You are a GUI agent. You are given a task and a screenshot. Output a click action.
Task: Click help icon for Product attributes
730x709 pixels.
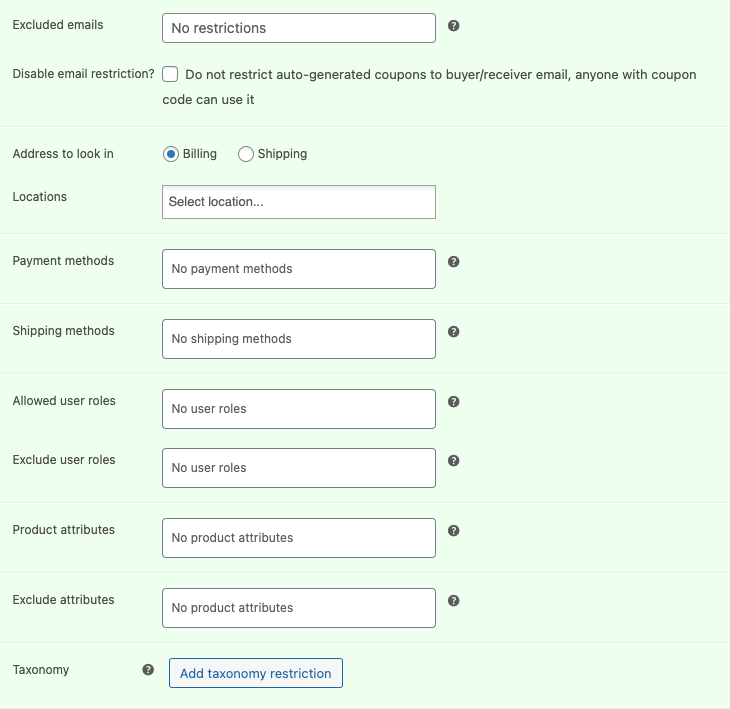(453, 530)
